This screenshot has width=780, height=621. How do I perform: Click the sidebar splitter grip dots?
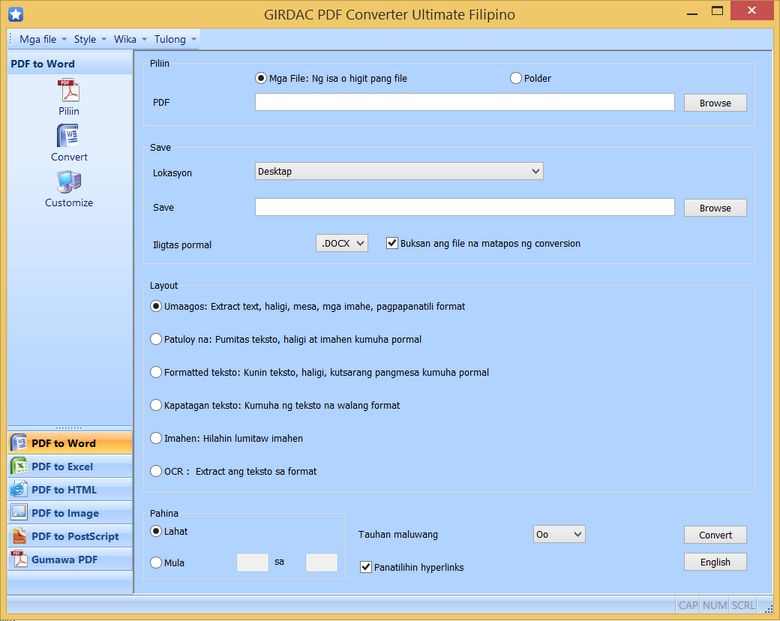click(x=69, y=427)
